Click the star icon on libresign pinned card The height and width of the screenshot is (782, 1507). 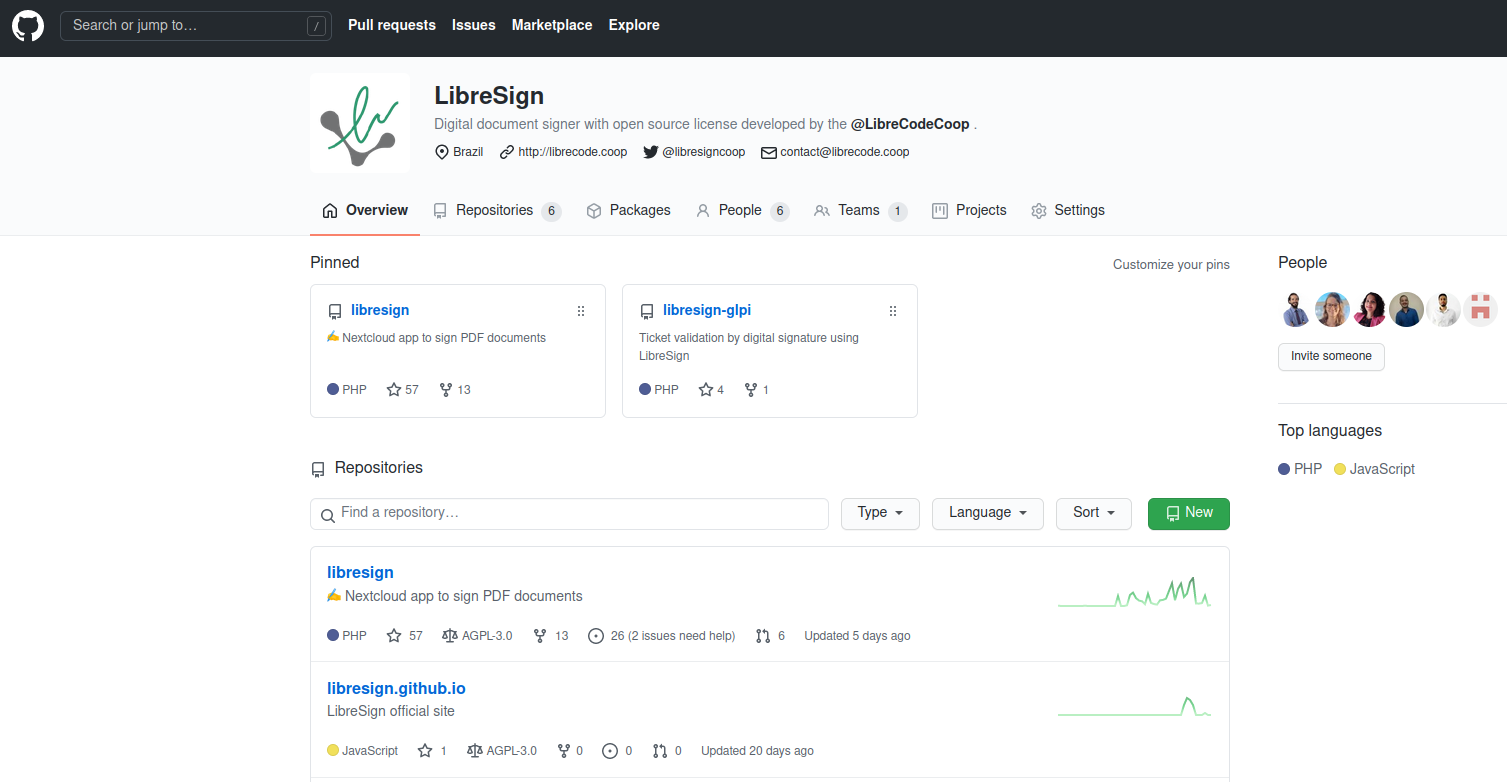(x=394, y=390)
